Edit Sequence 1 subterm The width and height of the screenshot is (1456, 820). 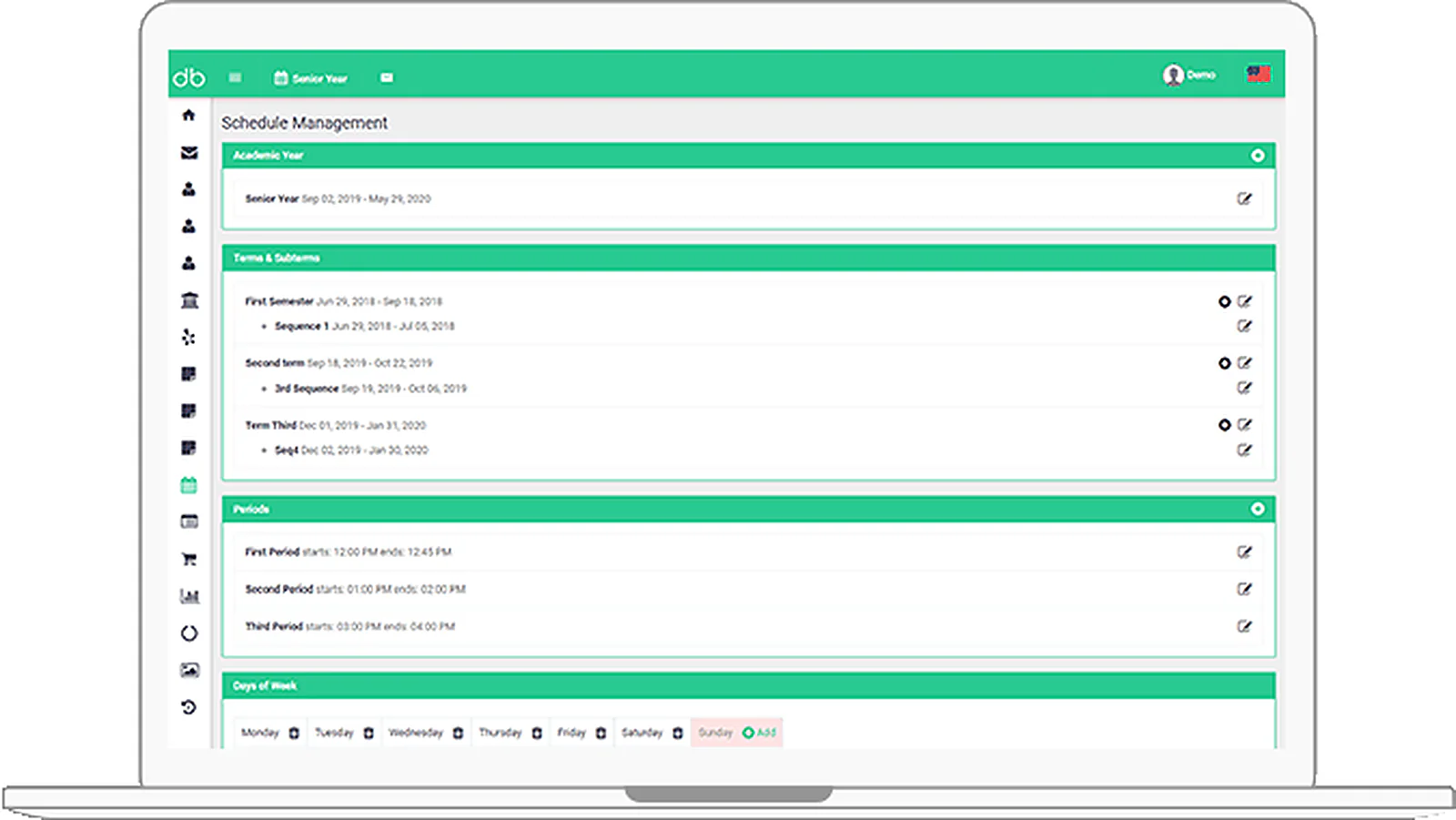(1245, 326)
